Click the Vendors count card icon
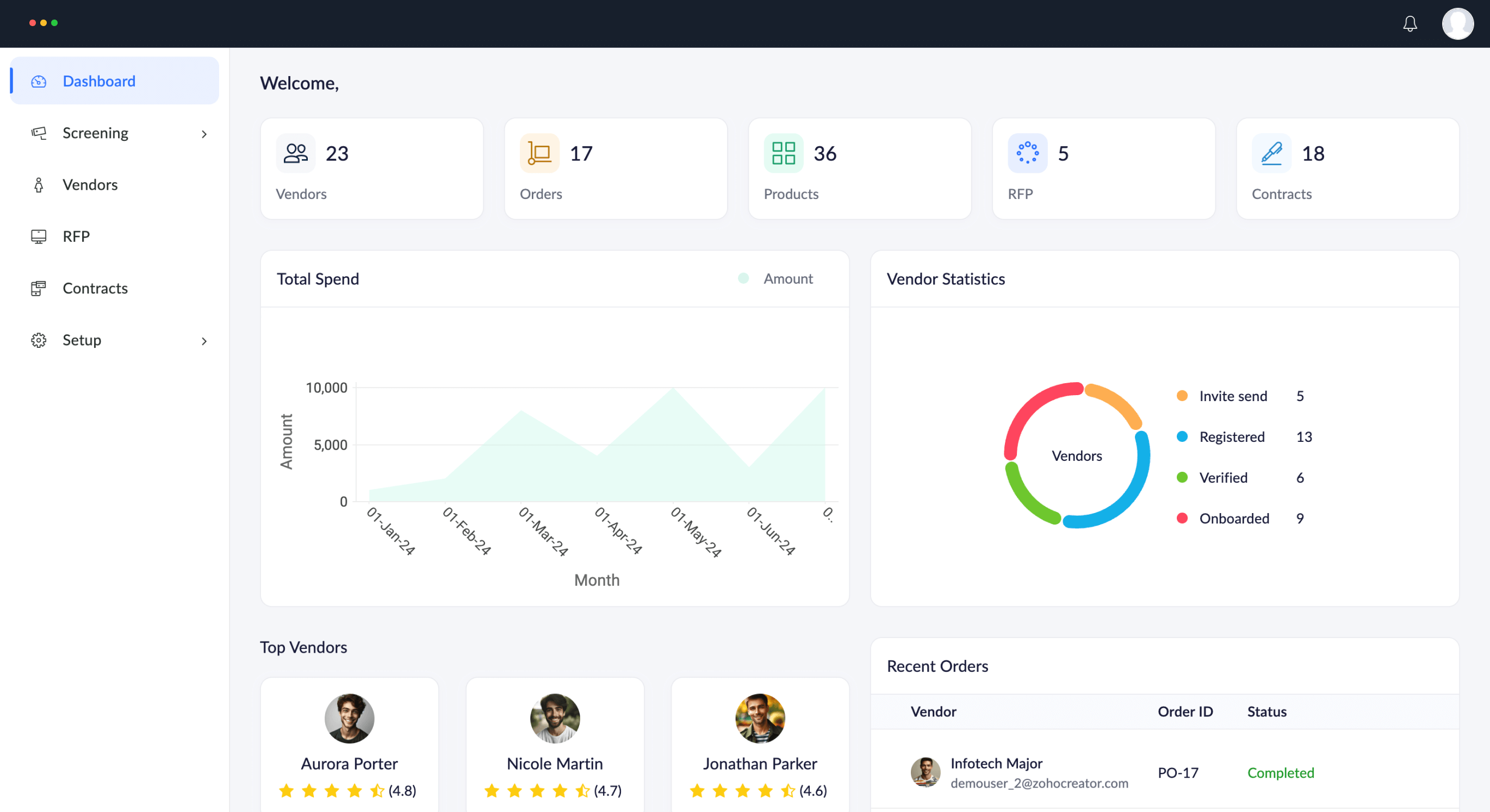 pos(296,153)
